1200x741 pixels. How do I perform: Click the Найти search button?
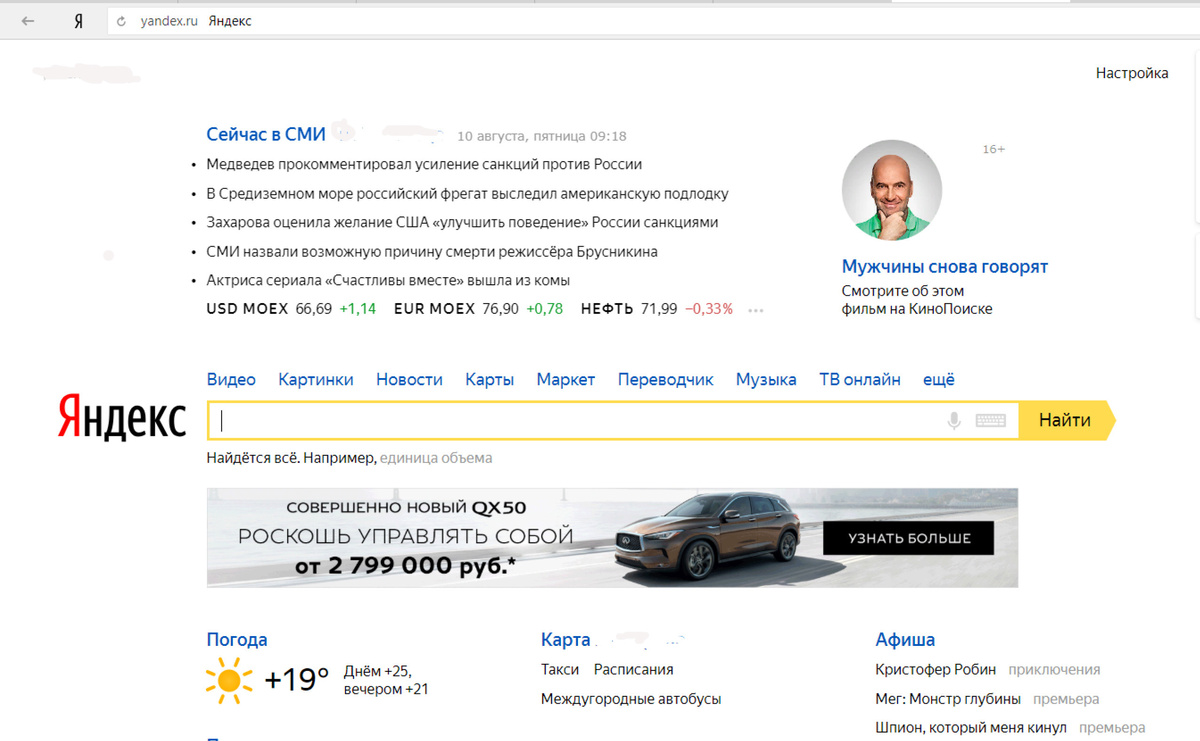click(1066, 421)
